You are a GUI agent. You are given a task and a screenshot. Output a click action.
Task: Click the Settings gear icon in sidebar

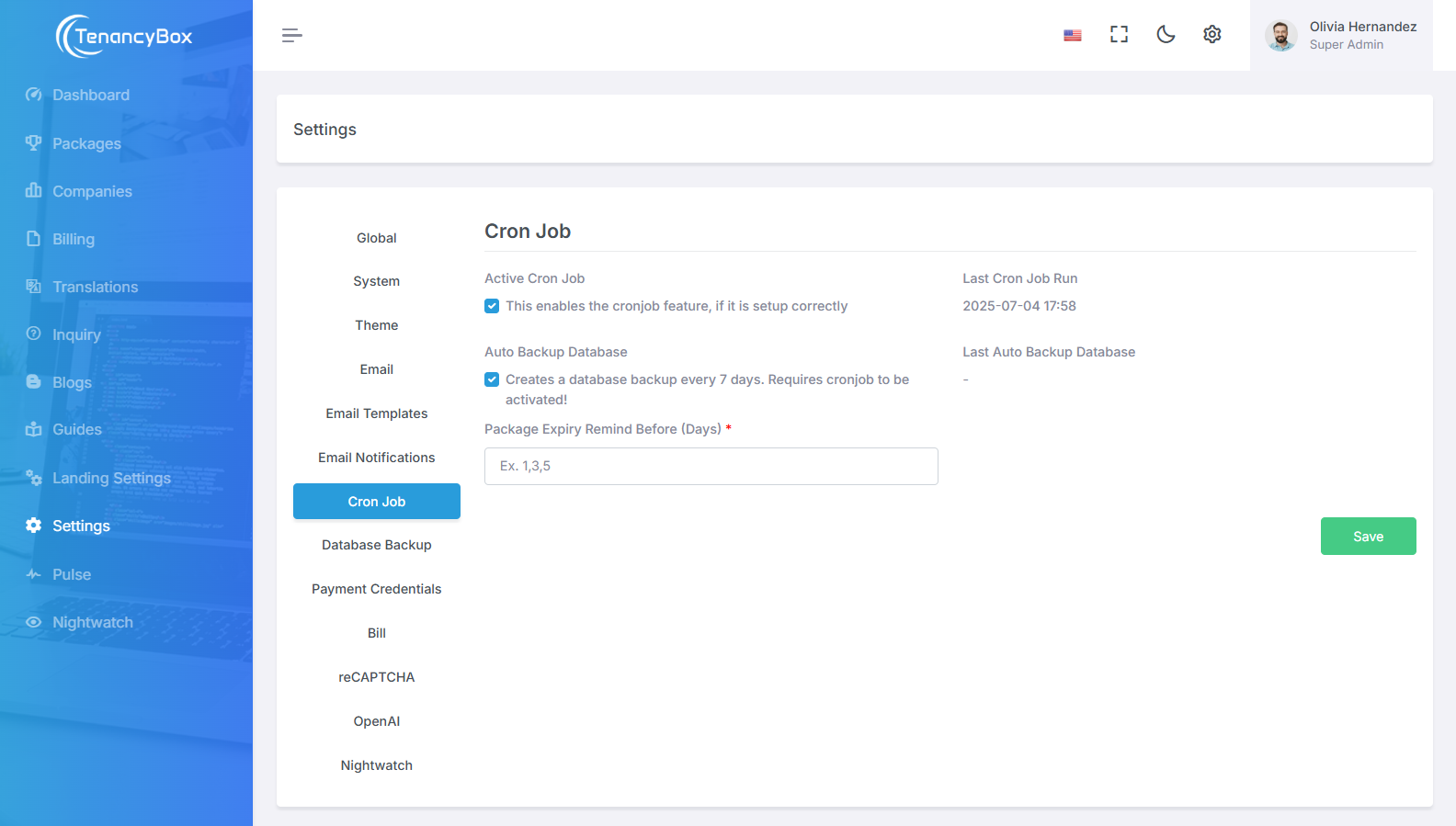point(34,525)
